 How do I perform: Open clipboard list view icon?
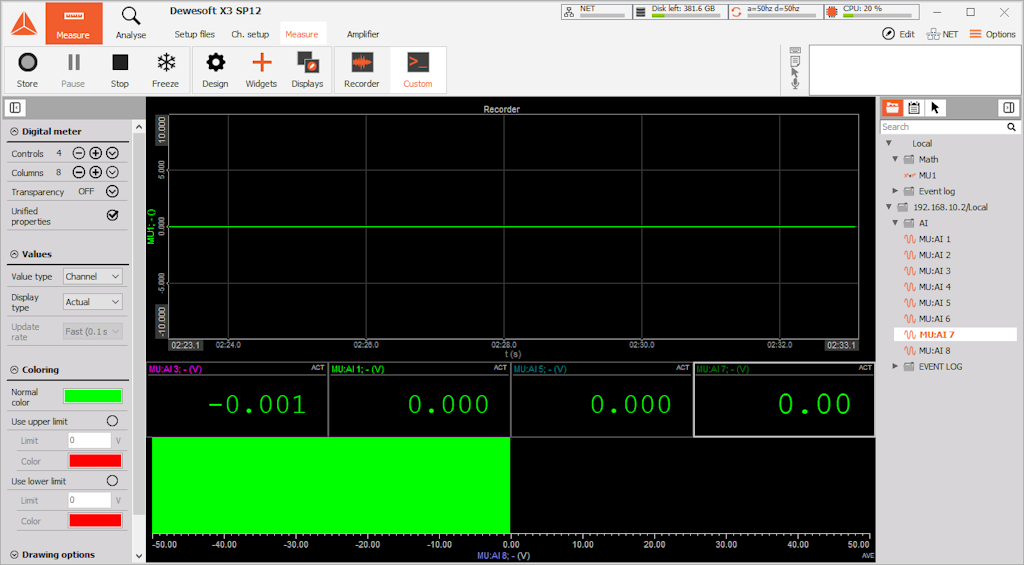pyautogui.click(x=914, y=108)
